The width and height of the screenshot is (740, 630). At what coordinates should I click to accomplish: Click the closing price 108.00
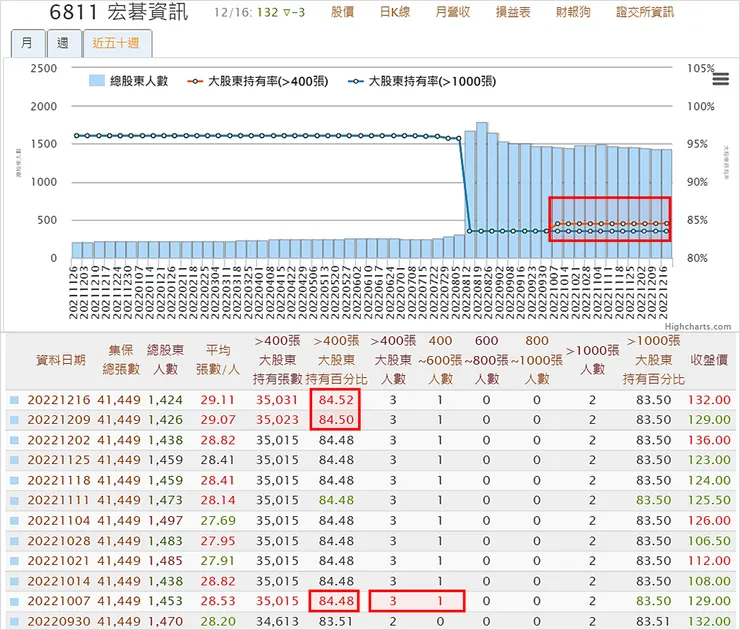click(709, 581)
